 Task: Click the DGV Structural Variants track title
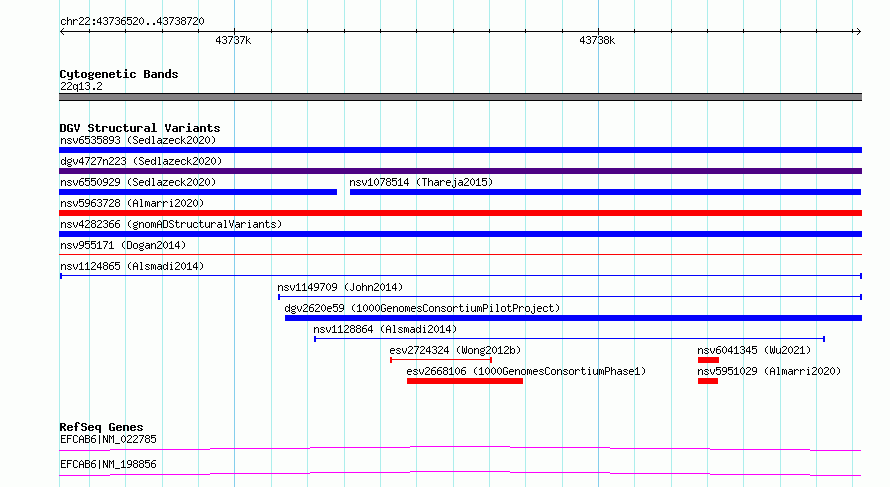point(140,128)
